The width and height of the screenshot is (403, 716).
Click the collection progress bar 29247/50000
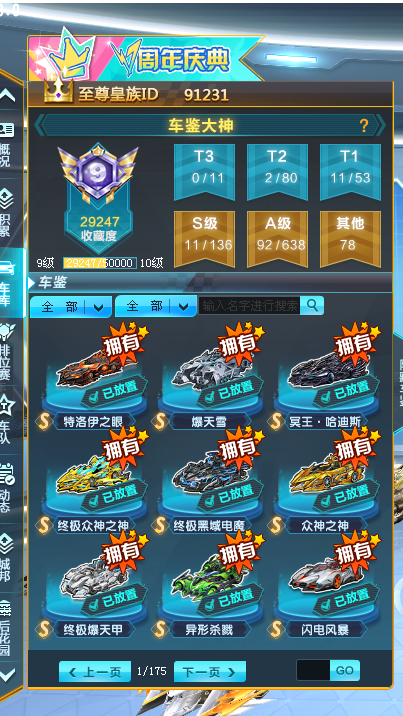[x=99, y=263]
